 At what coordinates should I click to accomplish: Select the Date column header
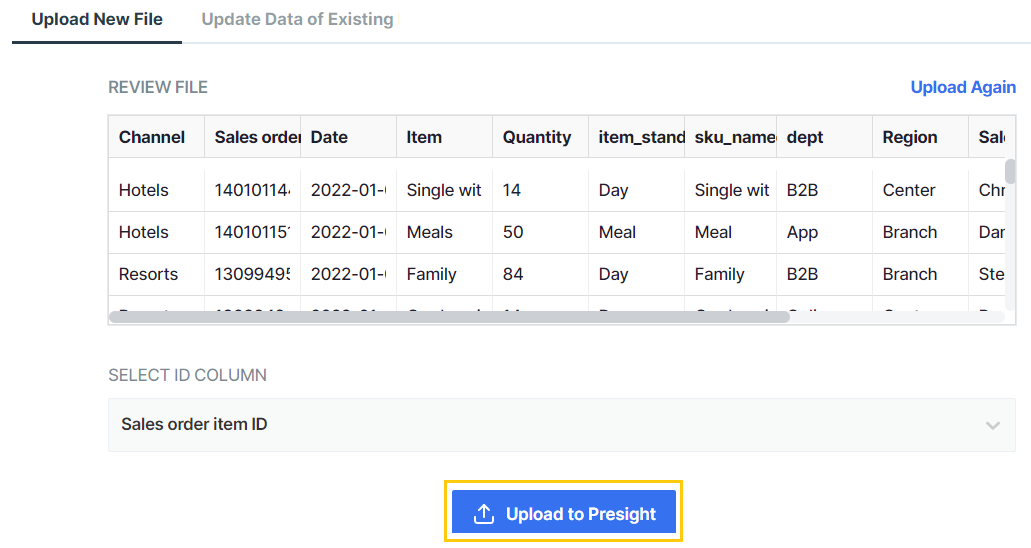tap(329, 137)
